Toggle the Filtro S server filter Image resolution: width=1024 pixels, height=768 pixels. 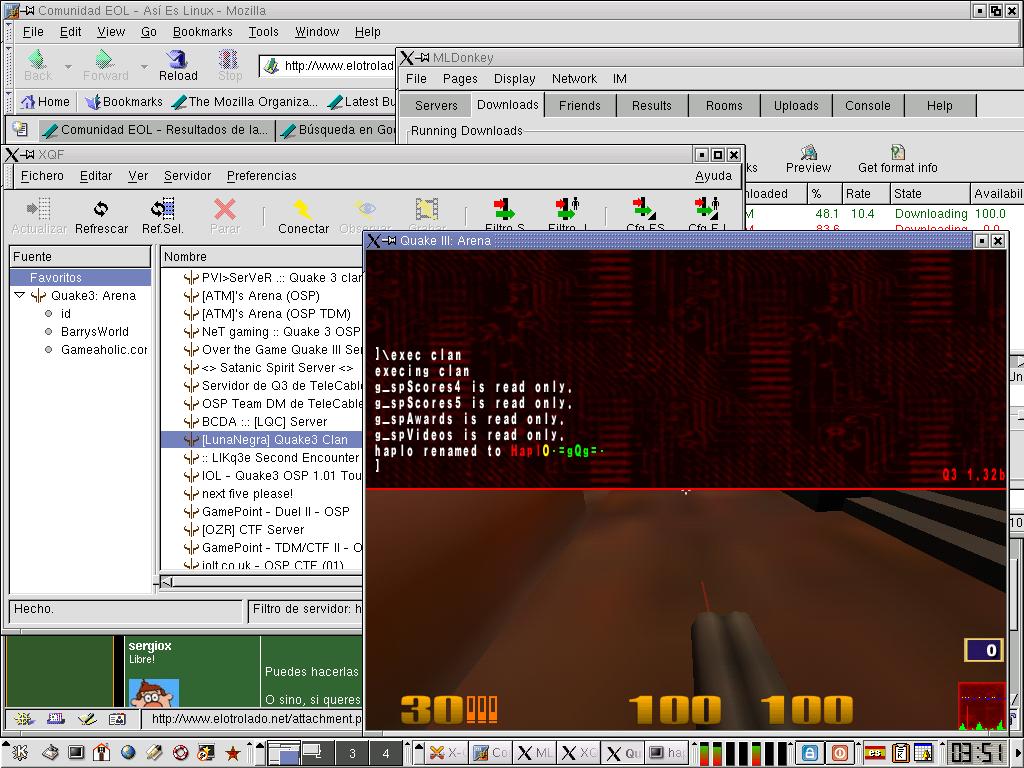click(504, 209)
